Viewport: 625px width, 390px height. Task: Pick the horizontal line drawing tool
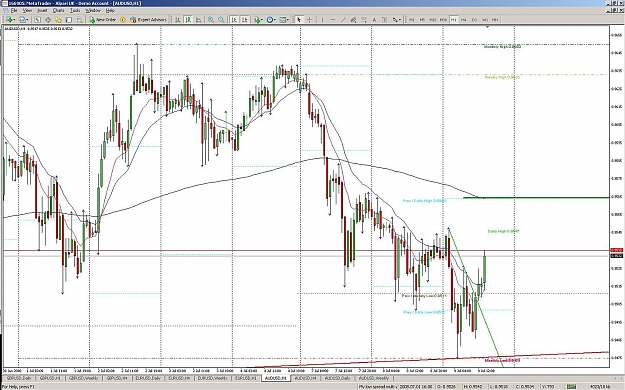pos(333,19)
